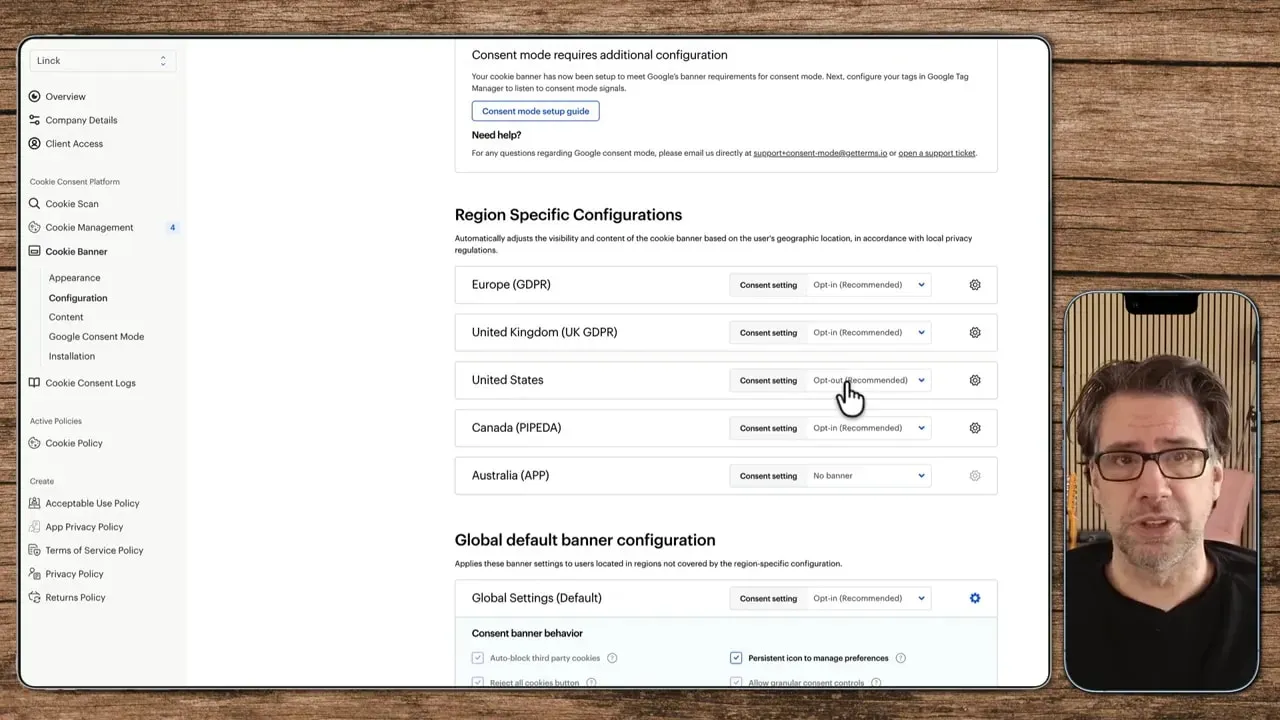Open gear settings for Europe (GDPR)
This screenshot has width=1280, height=720.
tap(975, 284)
